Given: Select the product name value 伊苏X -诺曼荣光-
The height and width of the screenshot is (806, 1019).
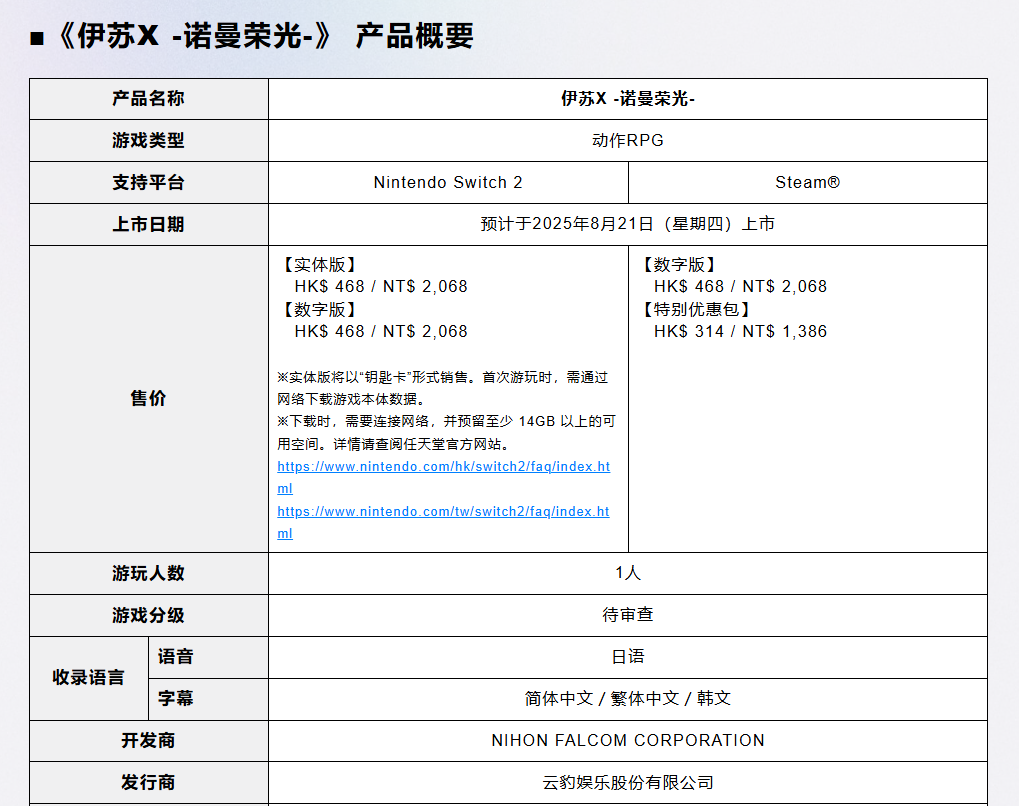Looking at the screenshot, I should click(628, 99).
